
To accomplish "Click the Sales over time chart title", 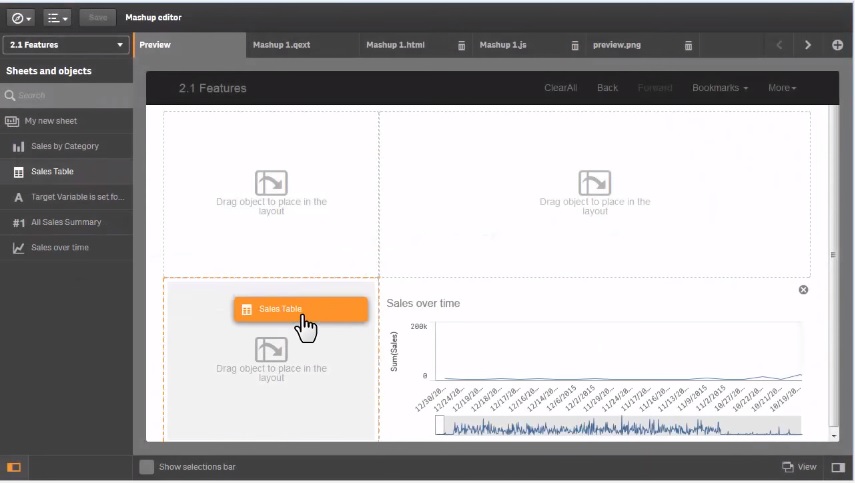I will [423, 303].
